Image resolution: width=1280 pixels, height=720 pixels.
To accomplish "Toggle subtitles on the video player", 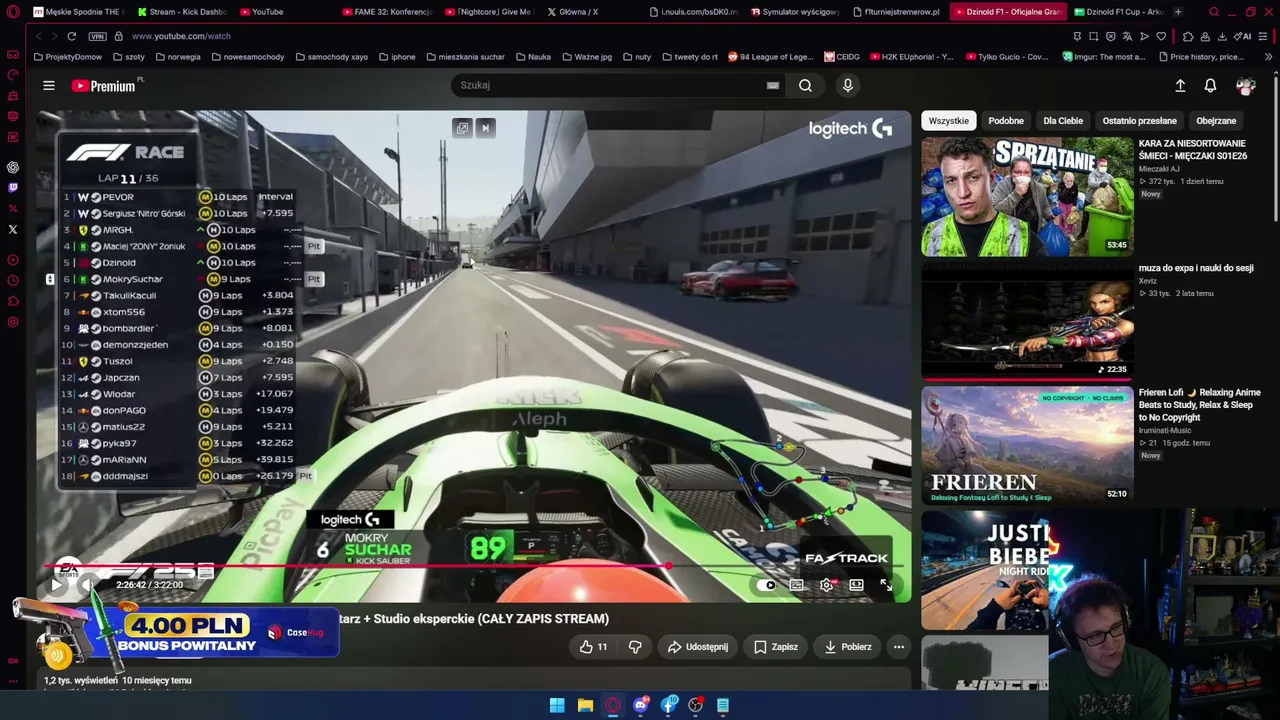I will pyautogui.click(x=796, y=585).
